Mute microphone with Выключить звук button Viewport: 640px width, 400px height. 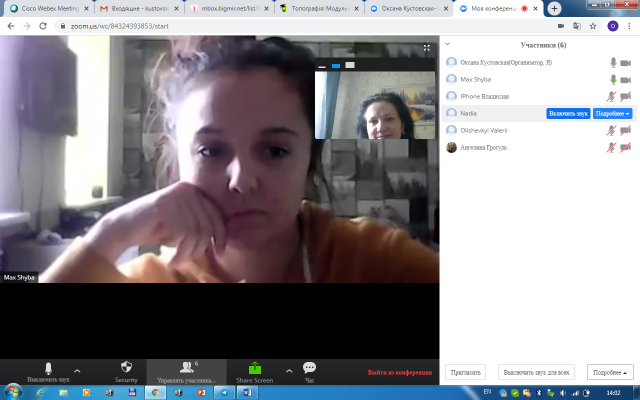point(48,372)
